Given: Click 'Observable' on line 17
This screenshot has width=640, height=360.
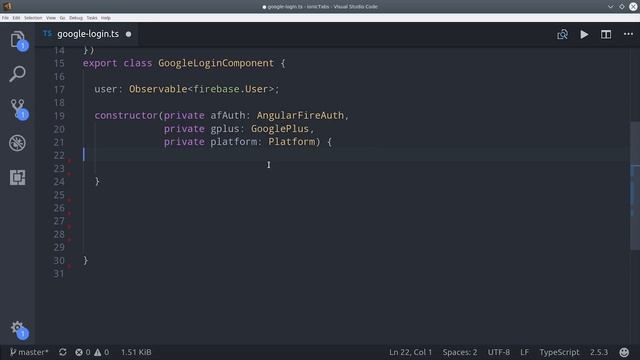Looking at the screenshot, I should pyautogui.click(x=158, y=89).
